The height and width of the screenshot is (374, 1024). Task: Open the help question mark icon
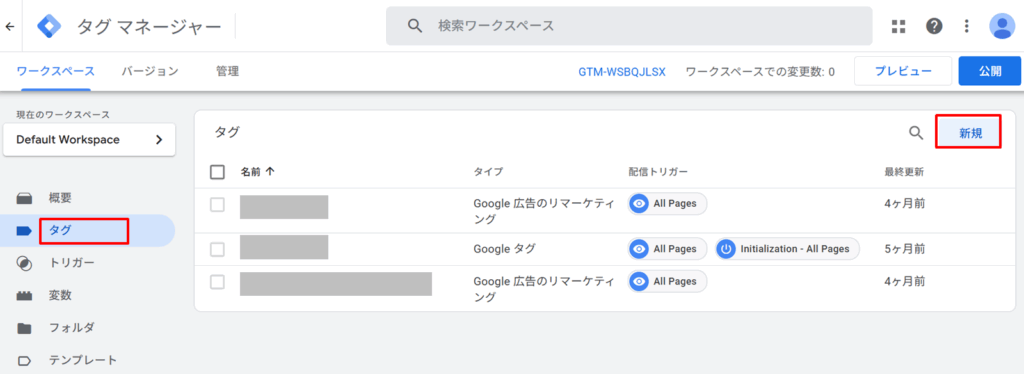click(x=934, y=26)
